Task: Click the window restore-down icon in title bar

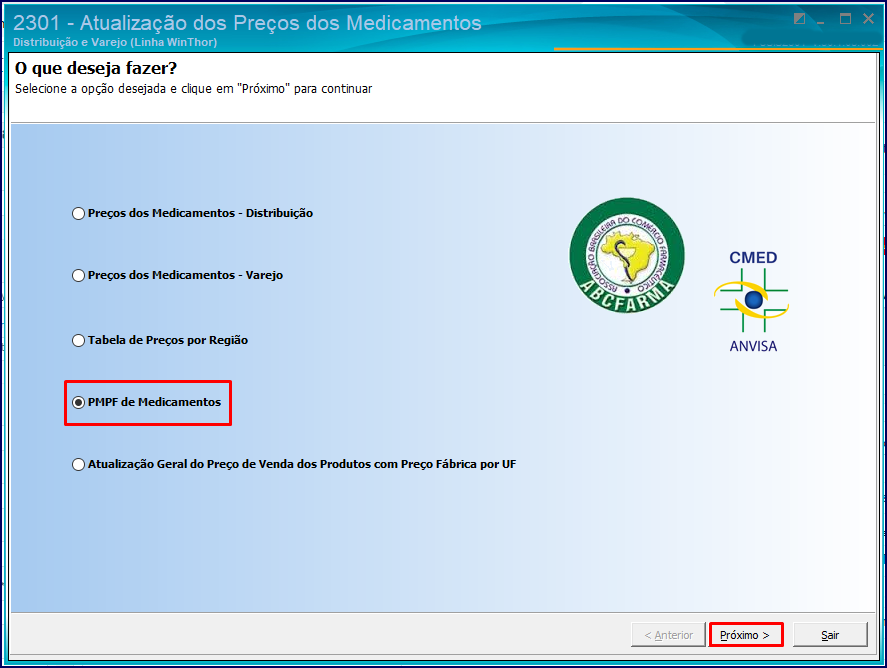Action: click(799, 19)
